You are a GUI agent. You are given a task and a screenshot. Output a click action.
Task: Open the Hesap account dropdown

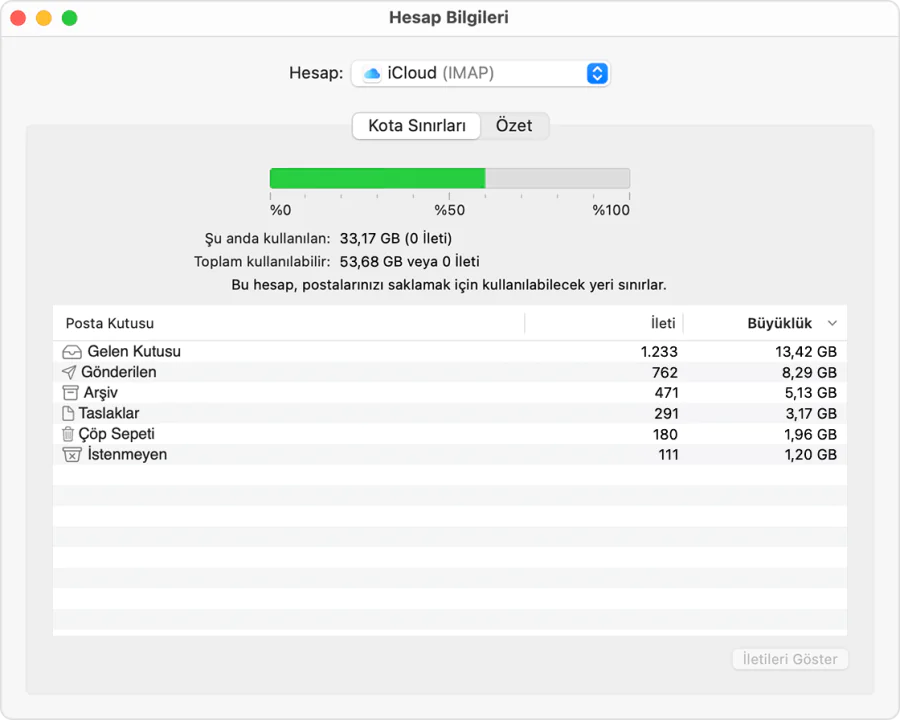(x=481, y=72)
